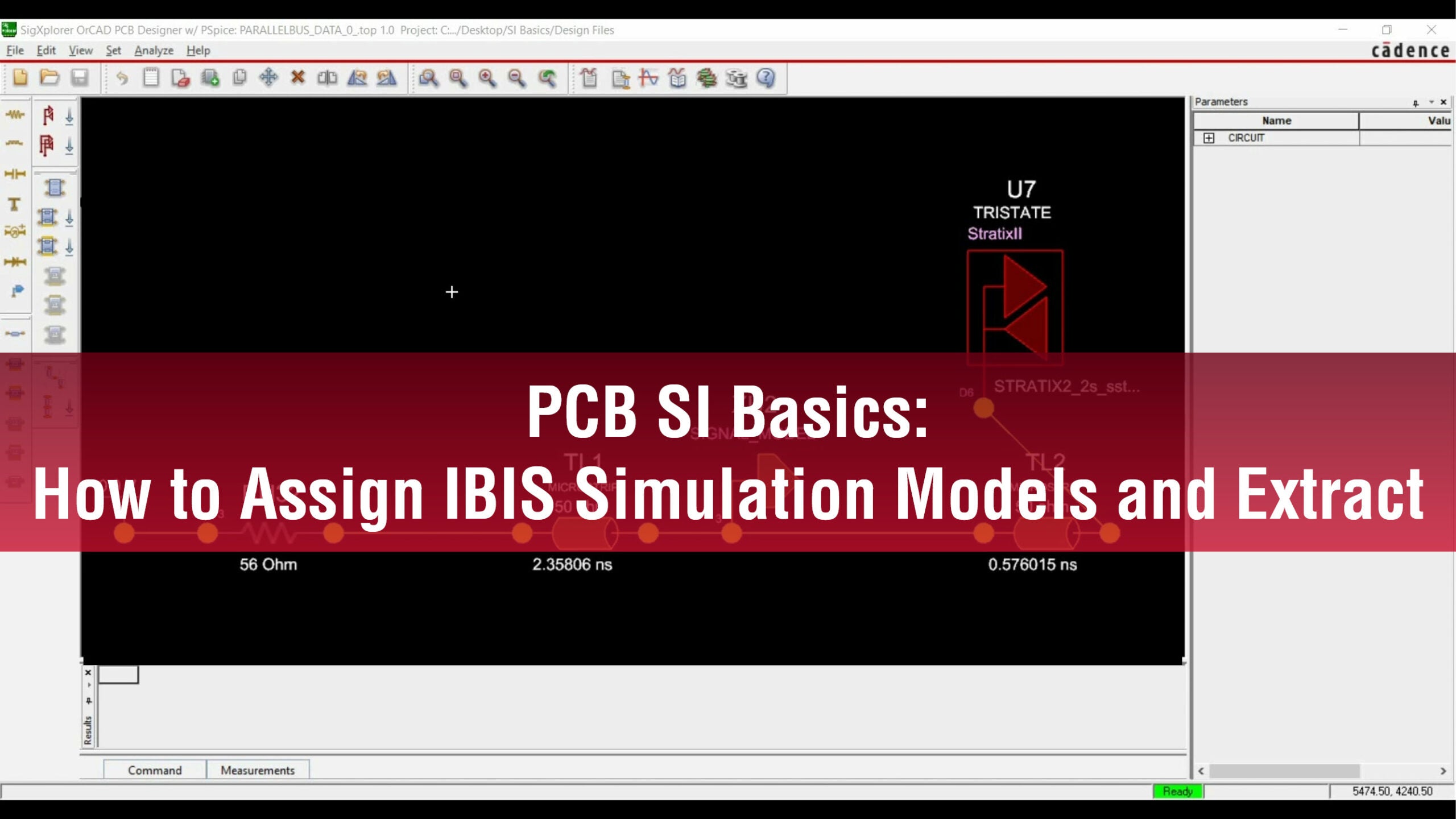
Task: Open dropdown beside blue block with bottom yellow edge
Action: 69,218
